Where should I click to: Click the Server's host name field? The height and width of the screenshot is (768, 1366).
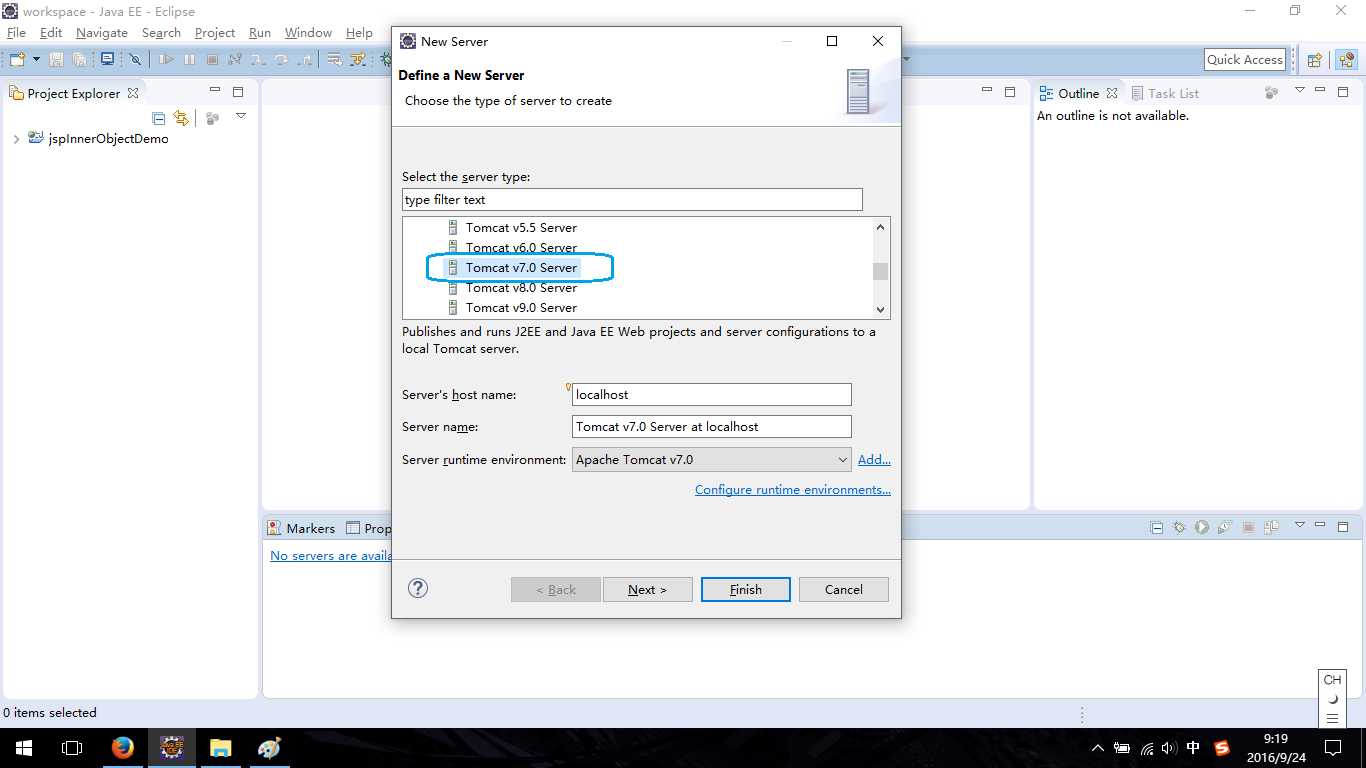711,395
